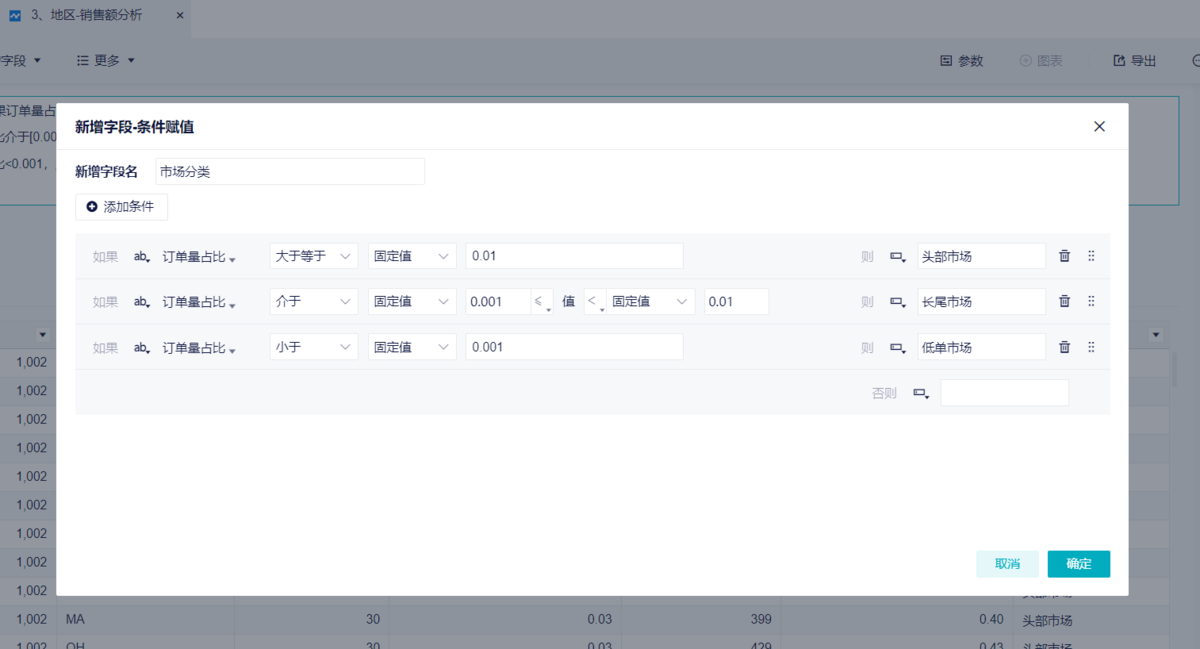Open 固定值 dropdown in 小于 row
Image resolution: width=1200 pixels, height=649 pixels.
click(x=412, y=347)
